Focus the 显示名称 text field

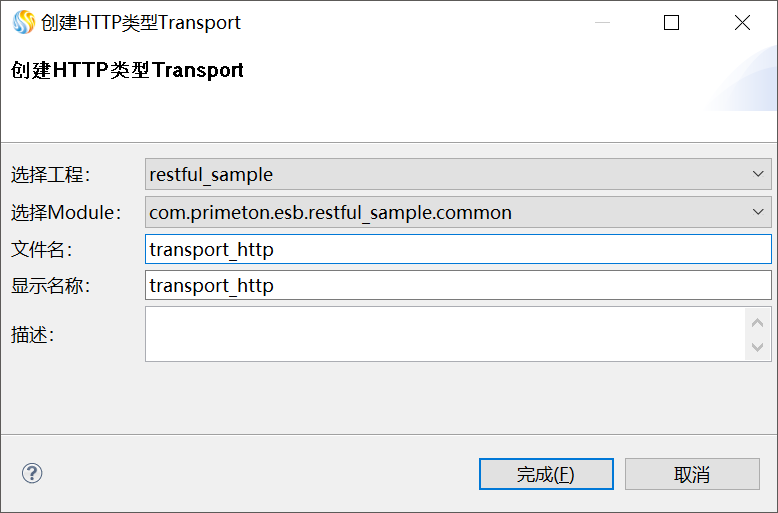[x=458, y=285]
